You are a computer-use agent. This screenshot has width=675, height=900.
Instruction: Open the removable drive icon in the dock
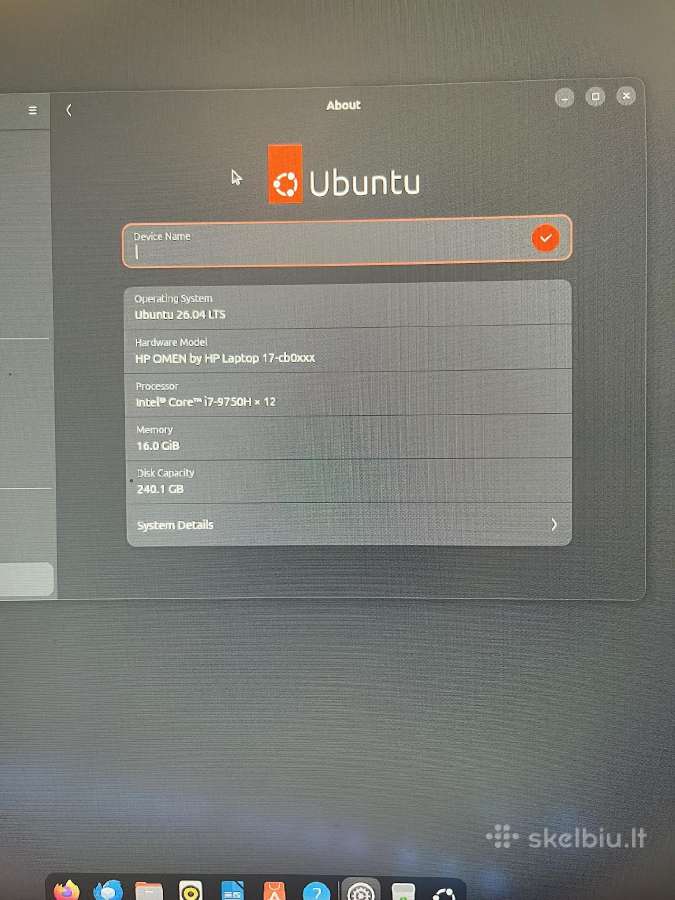403,891
